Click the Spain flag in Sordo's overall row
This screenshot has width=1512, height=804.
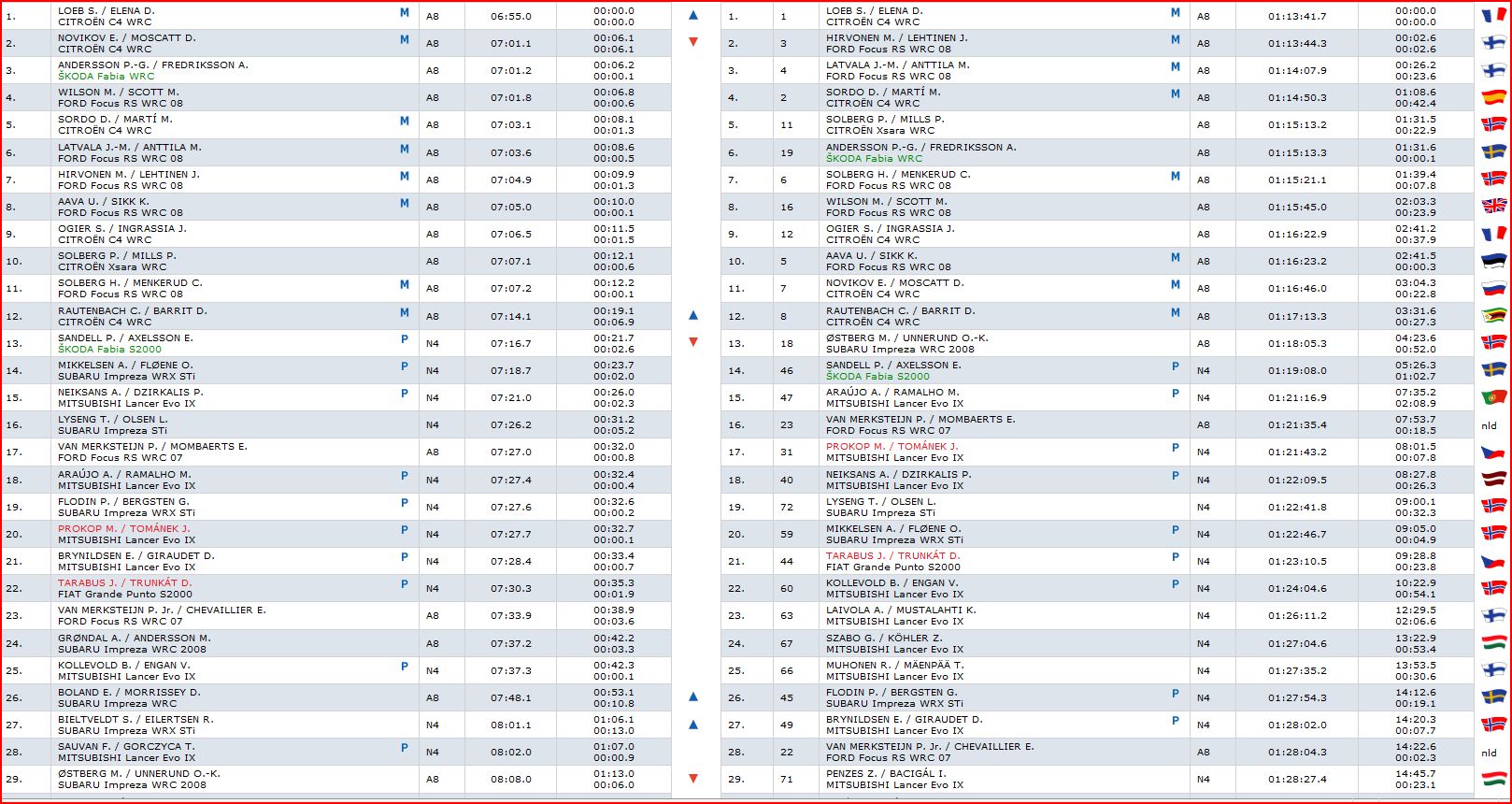click(x=1493, y=97)
